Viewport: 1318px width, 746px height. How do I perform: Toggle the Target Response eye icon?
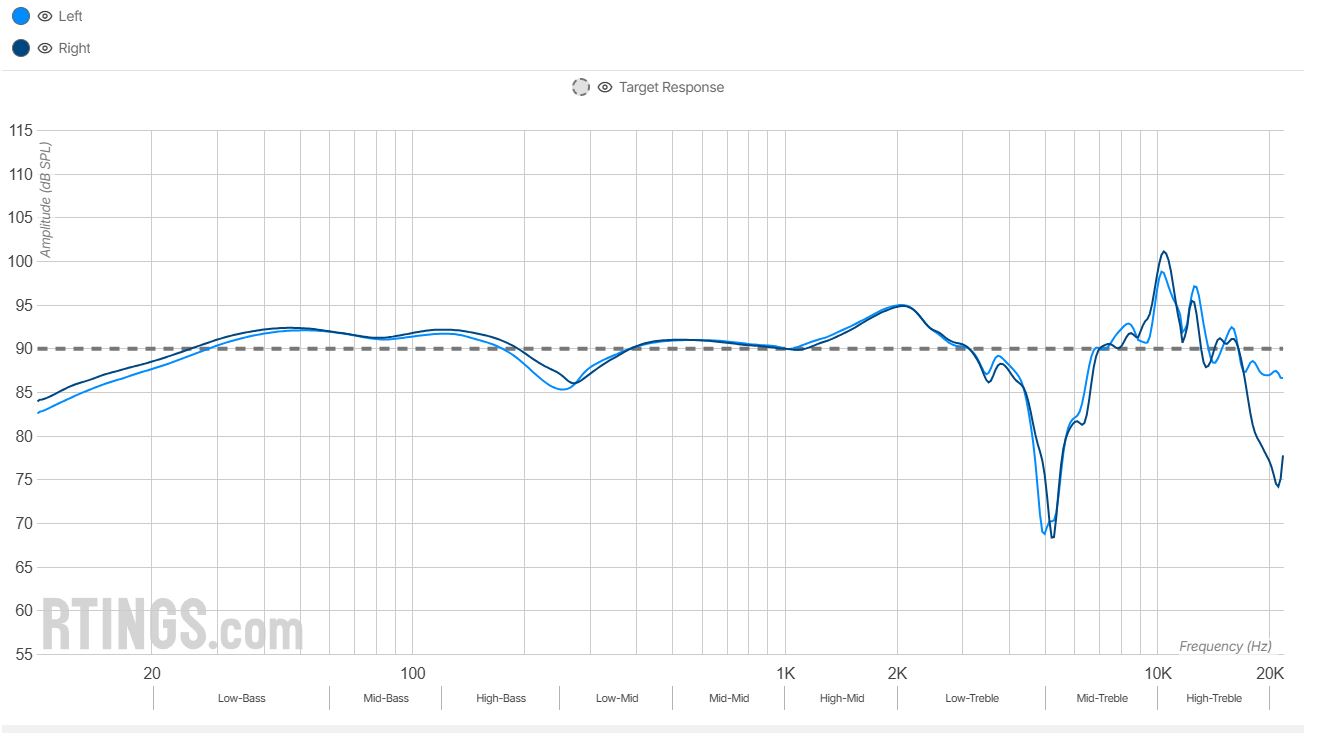tap(605, 87)
